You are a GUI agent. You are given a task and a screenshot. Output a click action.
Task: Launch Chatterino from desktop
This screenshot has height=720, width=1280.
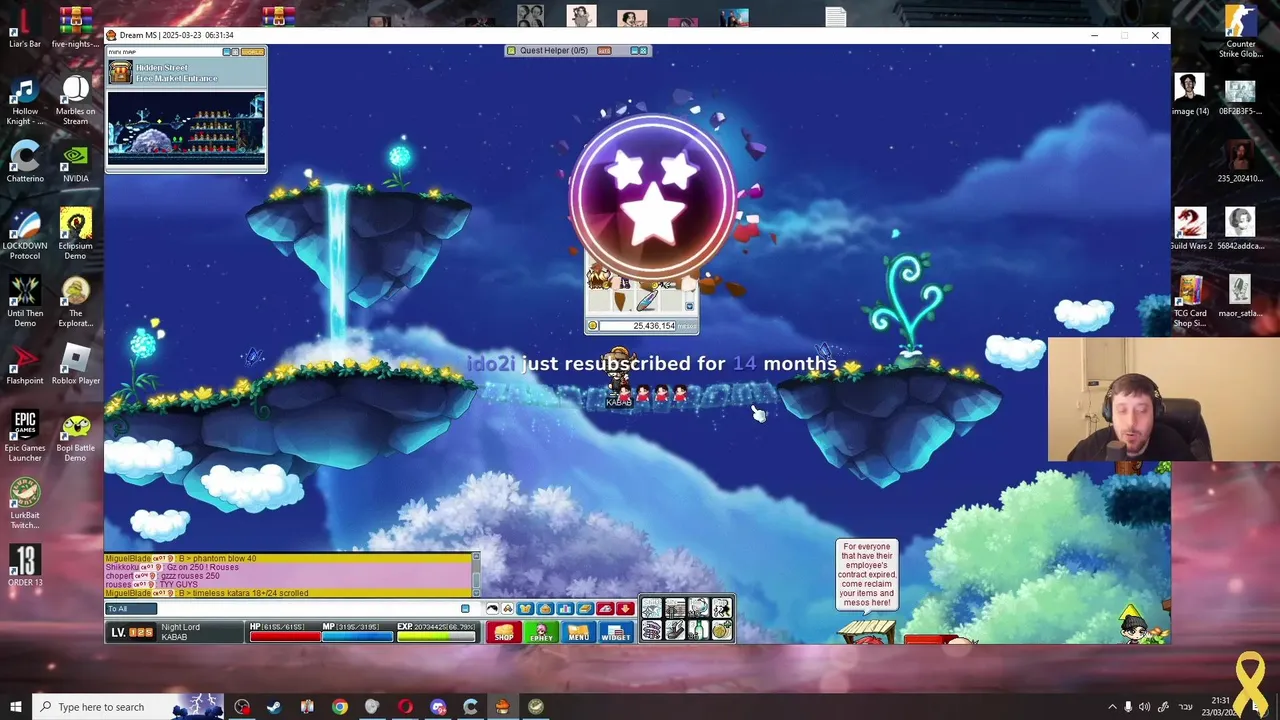[x=25, y=162]
